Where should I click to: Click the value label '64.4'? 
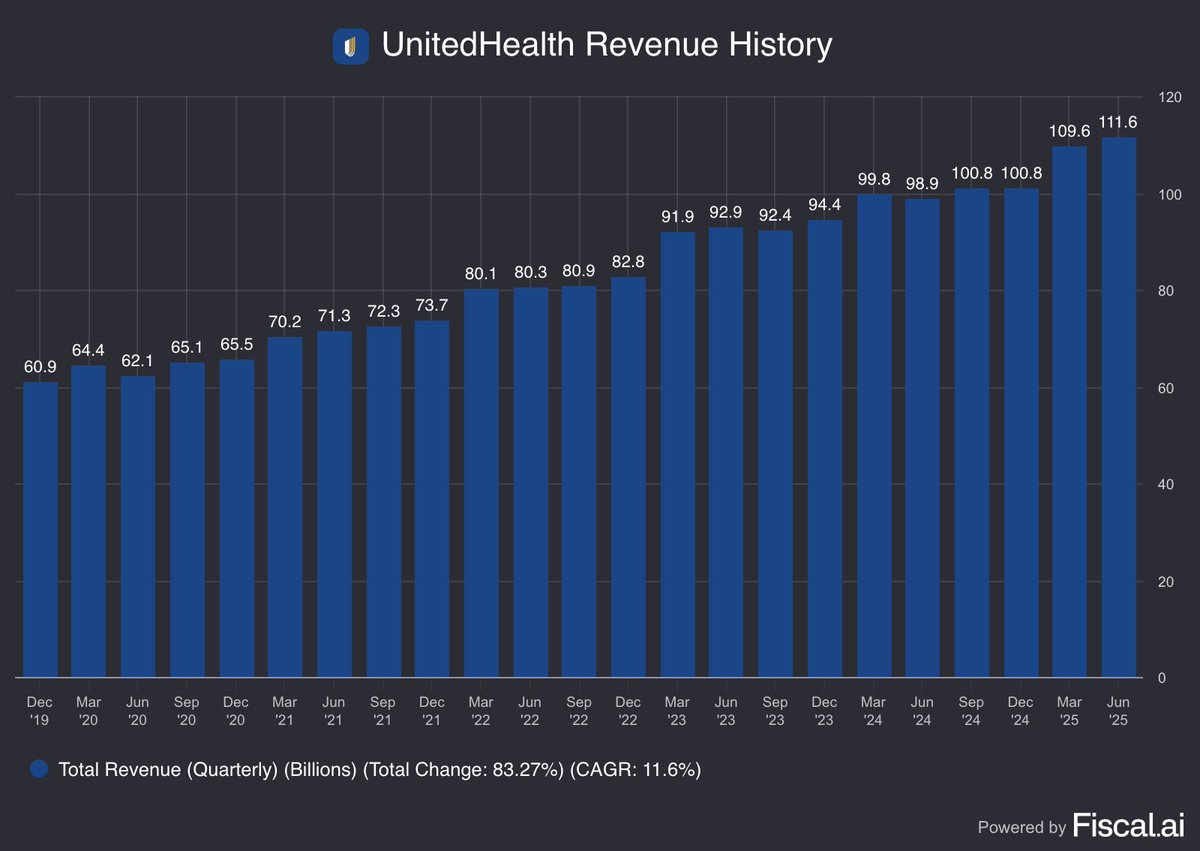[89, 350]
